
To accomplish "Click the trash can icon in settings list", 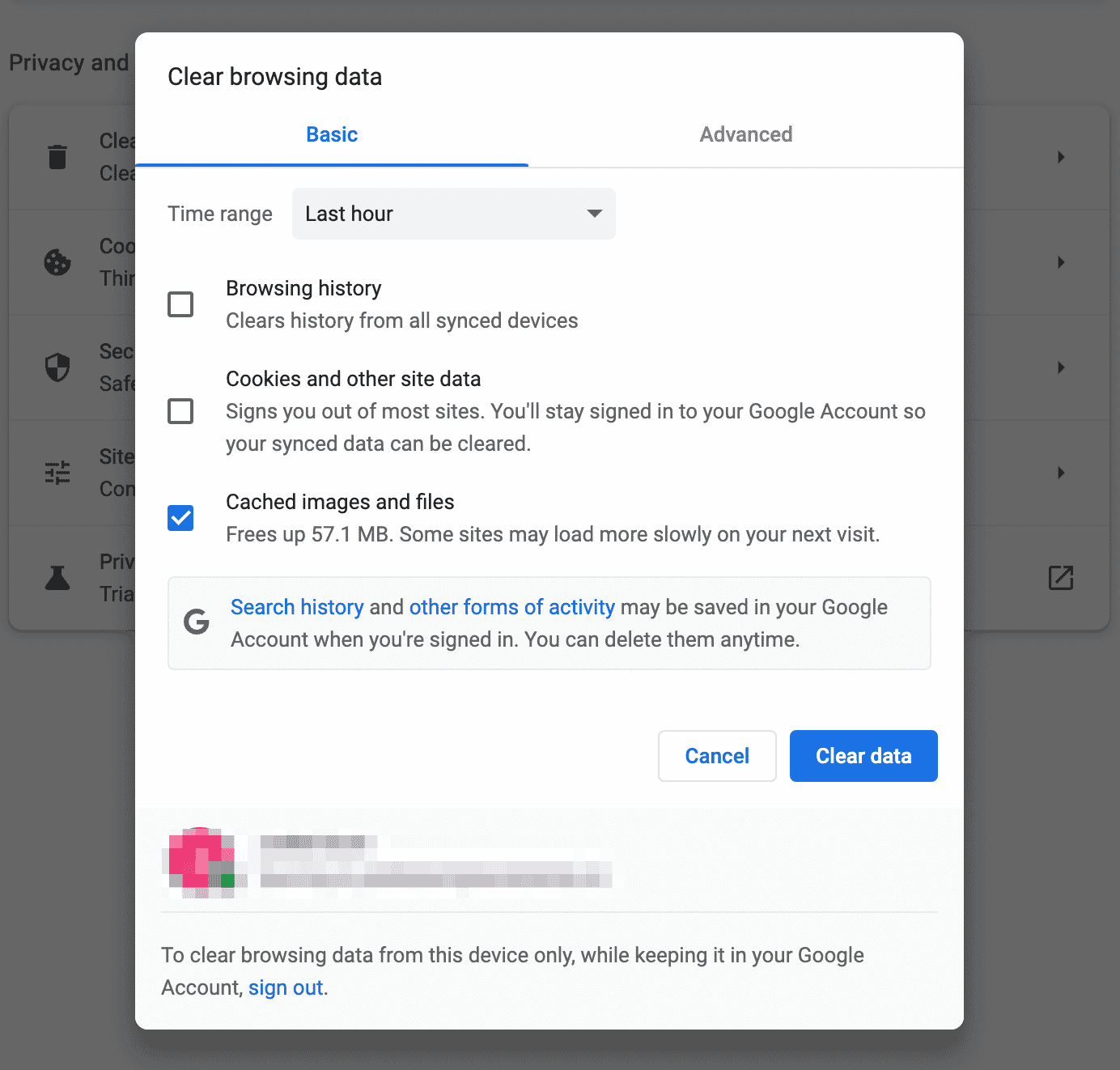I will [57, 157].
